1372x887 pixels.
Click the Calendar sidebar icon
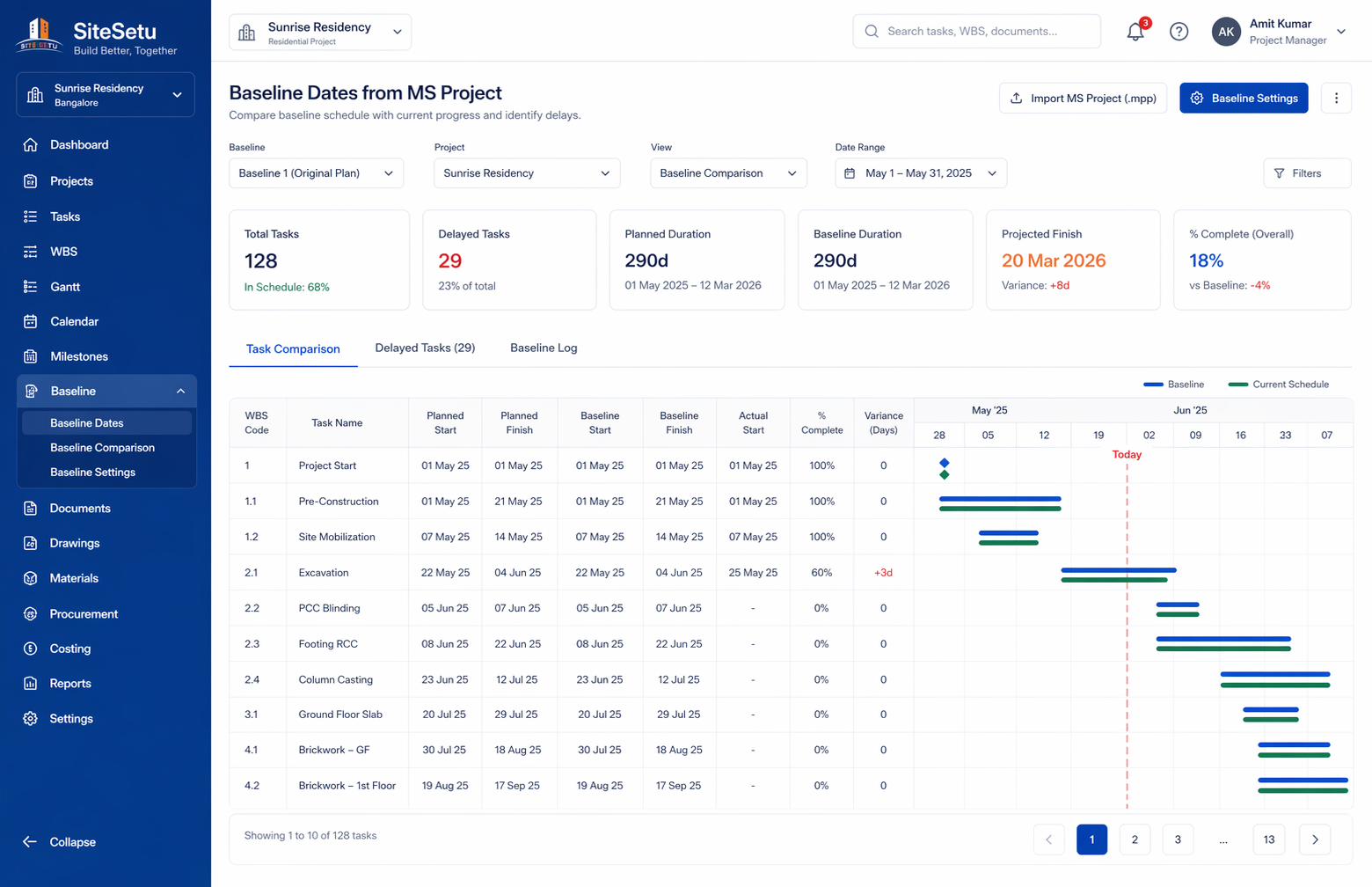(x=31, y=321)
